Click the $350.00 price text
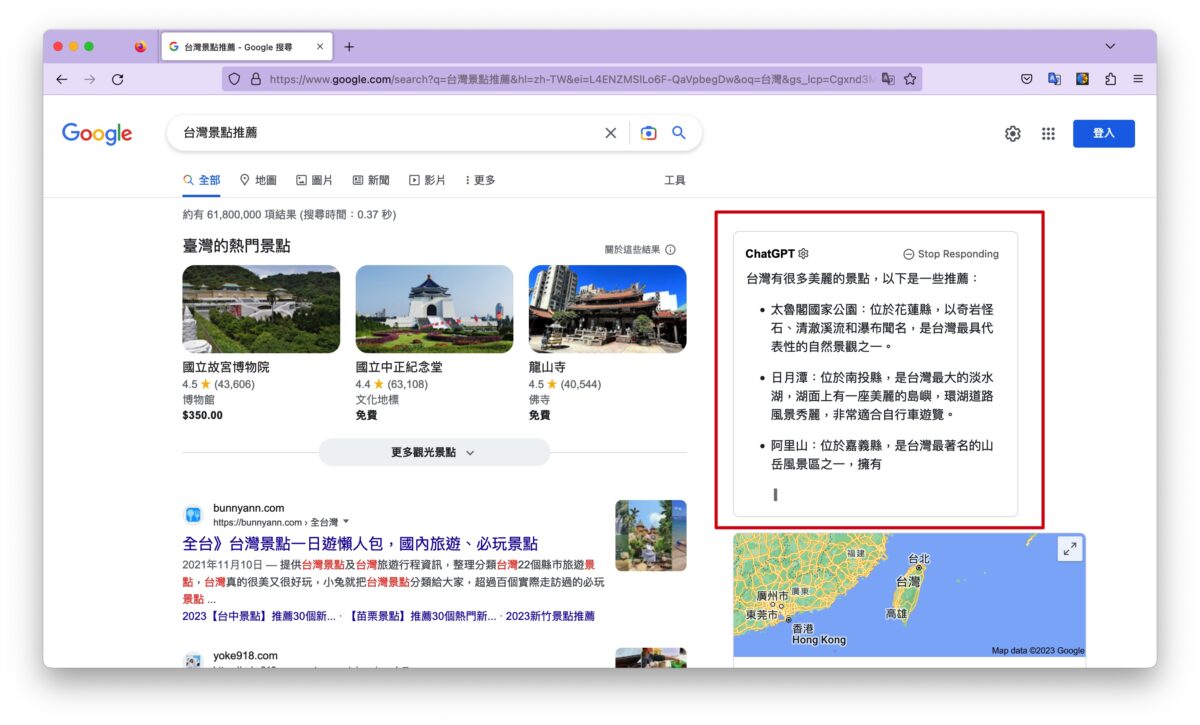1200x725 pixels. (202, 415)
